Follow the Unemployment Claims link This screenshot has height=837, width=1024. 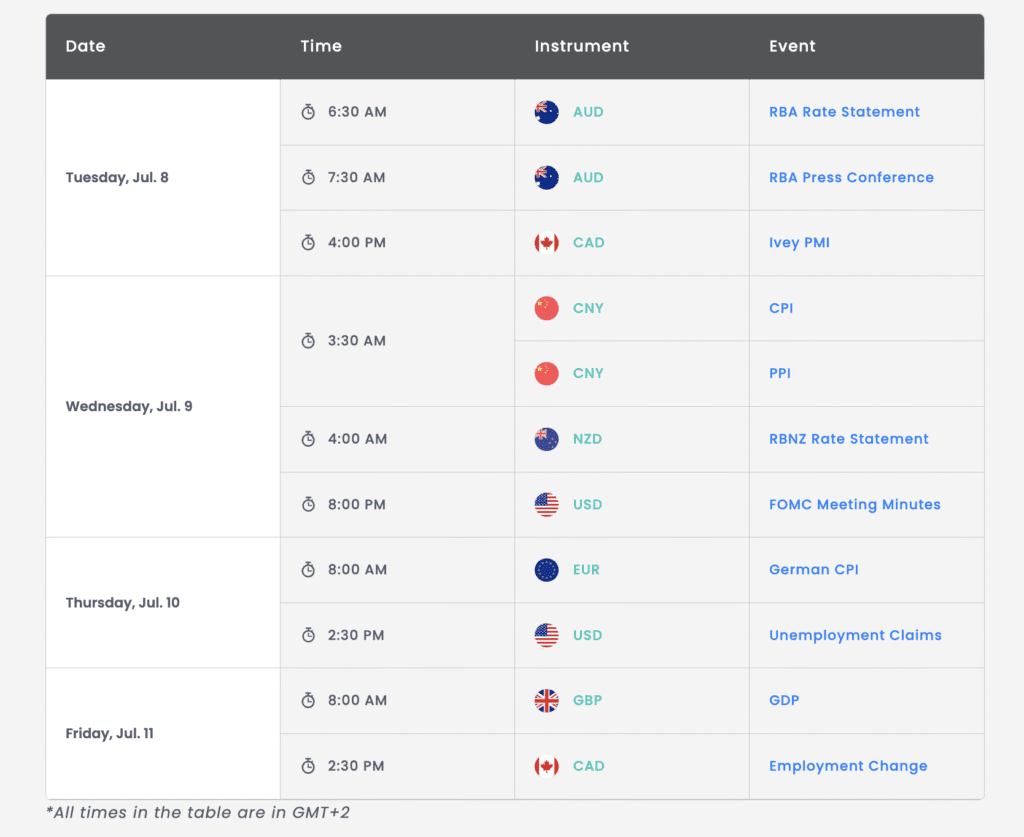tap(855, 635)
